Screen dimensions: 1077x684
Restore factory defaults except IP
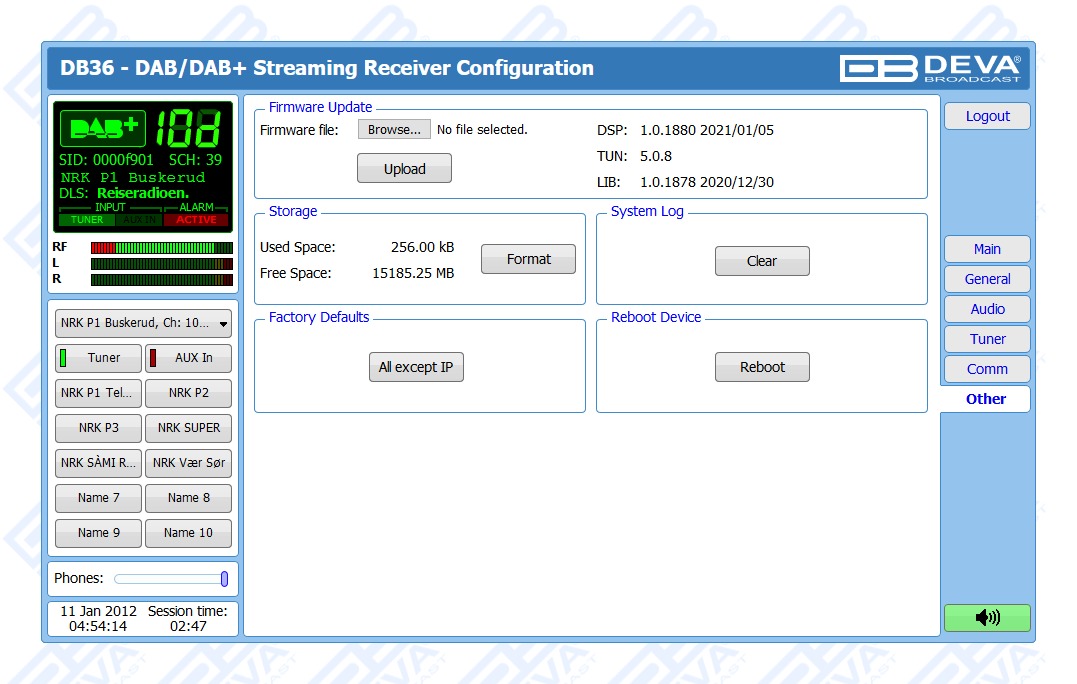point(415,367)
